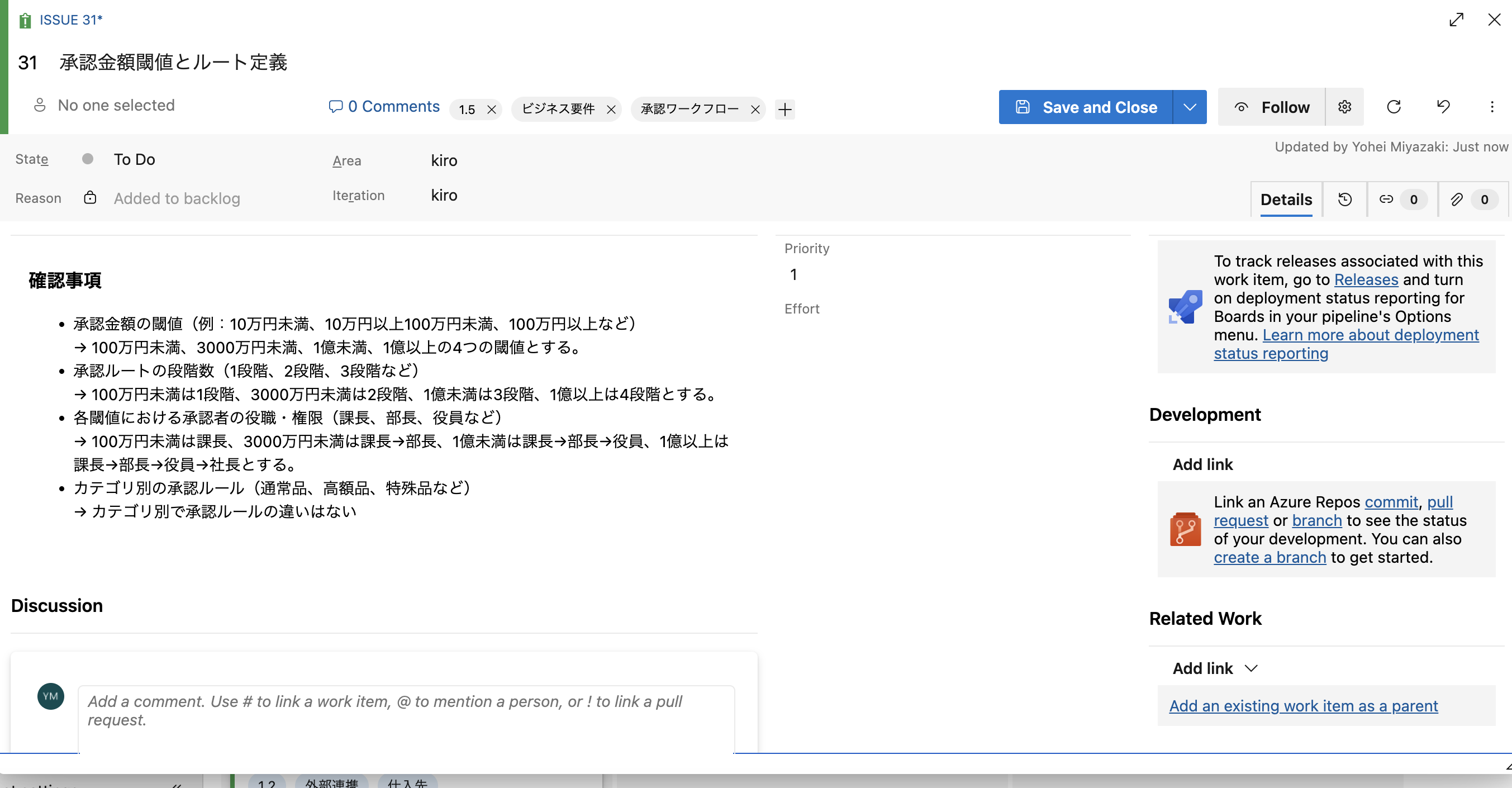
Task: Remove the 1.5 tag
Action: tap(492, 110)
